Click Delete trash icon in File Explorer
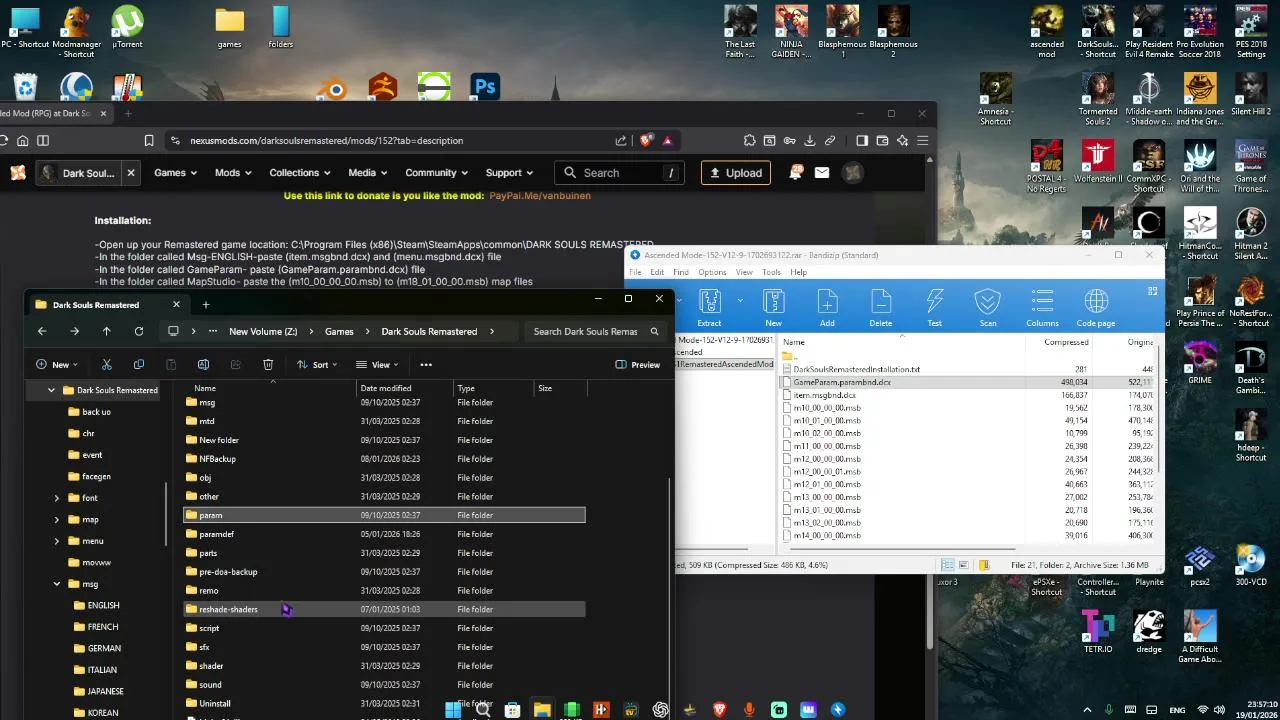The height and width of the screenshot is (720, 1280). [x=268, y=365]
